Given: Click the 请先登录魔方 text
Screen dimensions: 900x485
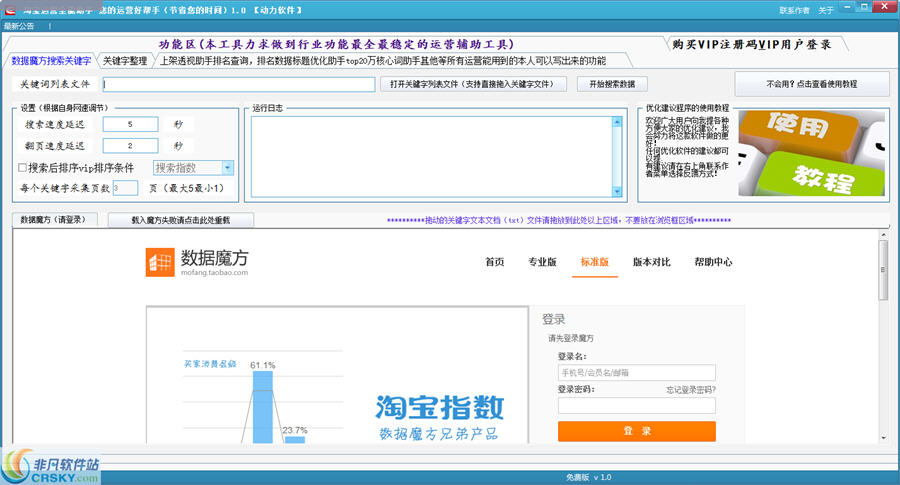Looking at the screenshot, I should [x=571, y=339].
